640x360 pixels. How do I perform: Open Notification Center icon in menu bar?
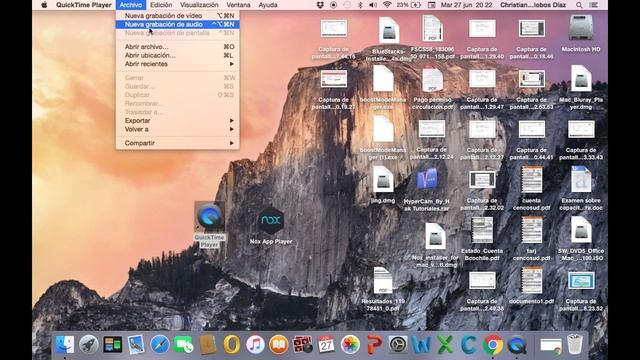click(x=594, y=5)
